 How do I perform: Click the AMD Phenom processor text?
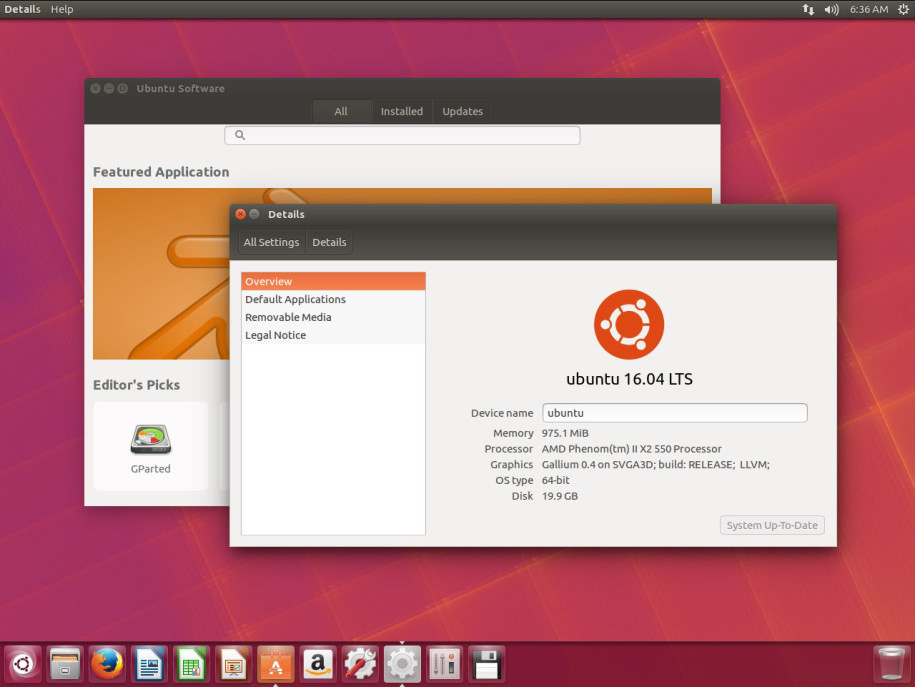(631, 449)
